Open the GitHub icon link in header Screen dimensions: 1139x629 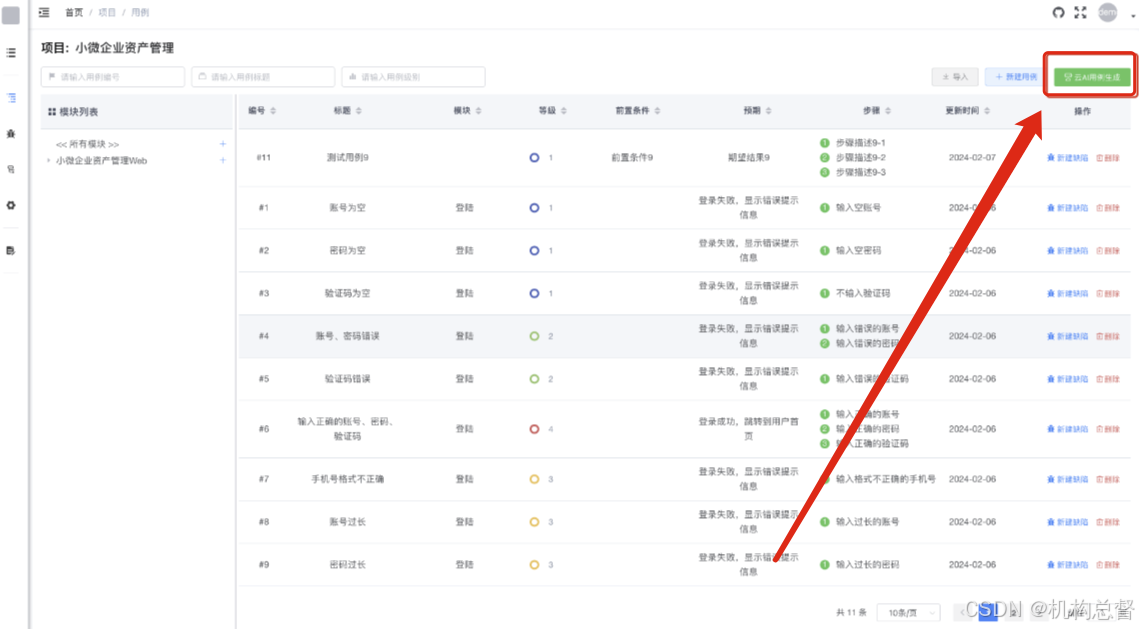(x=1058, y=12)
